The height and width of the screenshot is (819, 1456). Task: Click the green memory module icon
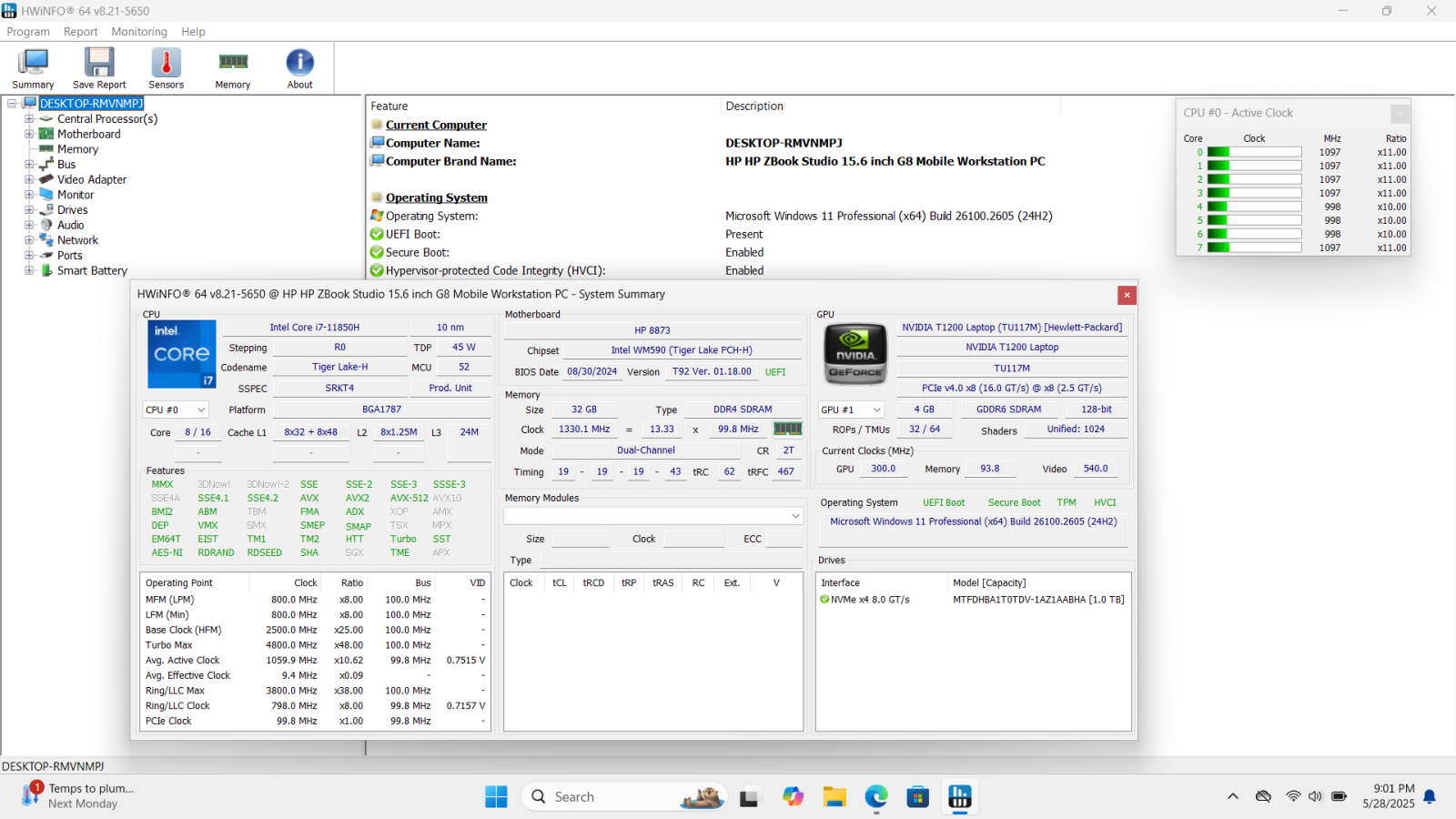click(x=787, y=429)
